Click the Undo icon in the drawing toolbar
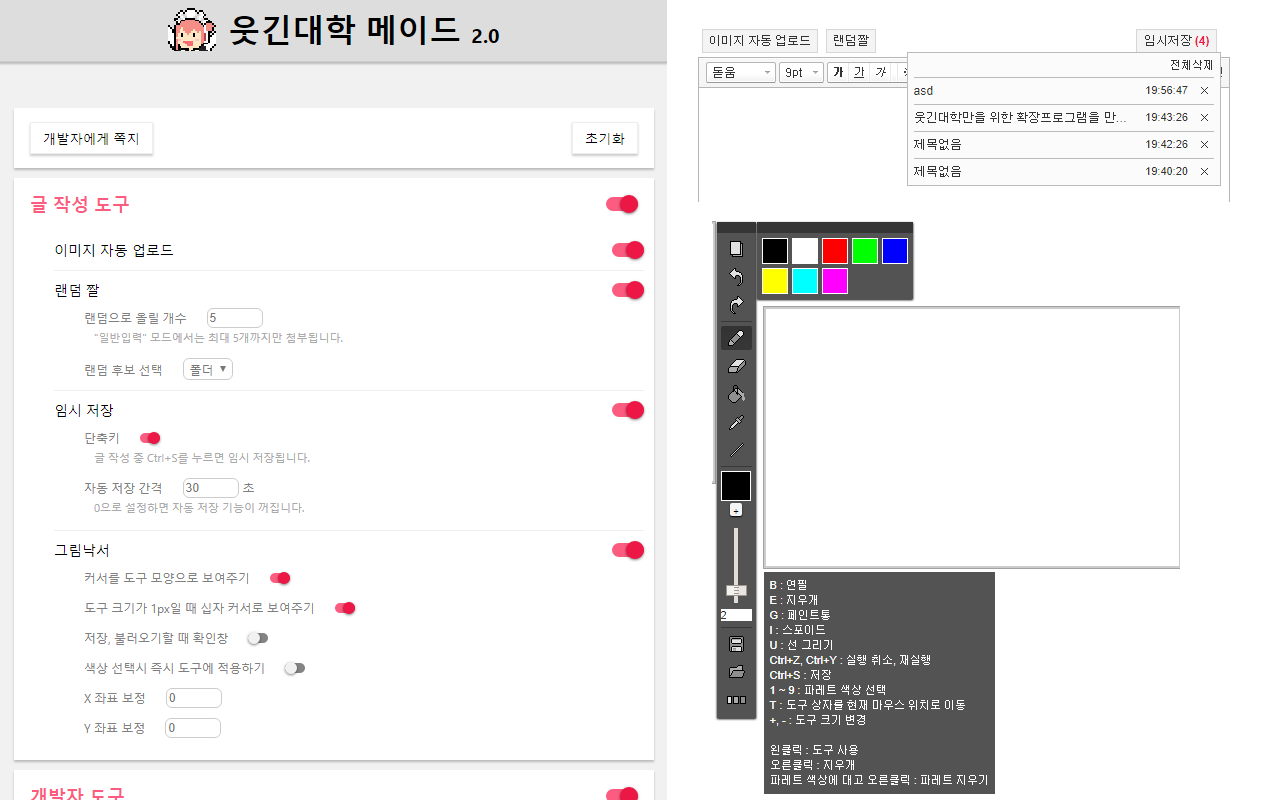Viewport: 1280px width, 800px height. click(x=736, y=277)
